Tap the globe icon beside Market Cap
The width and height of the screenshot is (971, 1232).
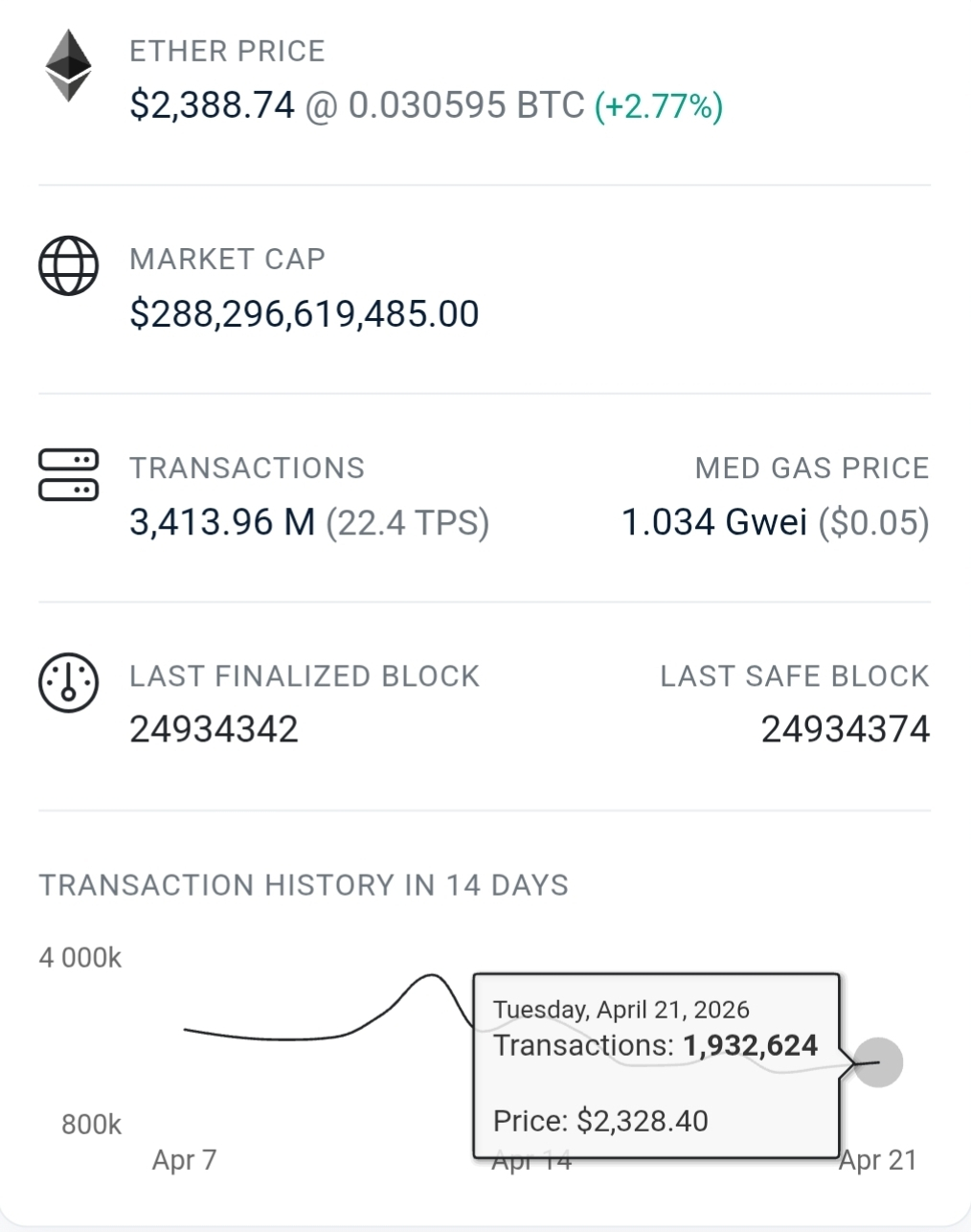68,265
